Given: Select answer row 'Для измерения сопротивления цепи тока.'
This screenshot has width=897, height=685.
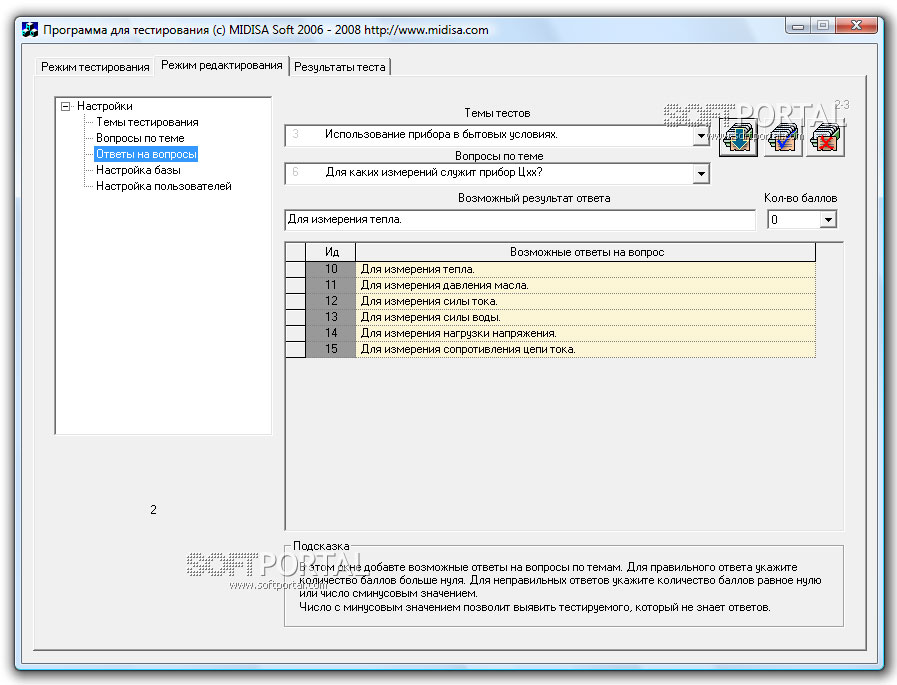Looking at the screenshot, I should point(585,350).
